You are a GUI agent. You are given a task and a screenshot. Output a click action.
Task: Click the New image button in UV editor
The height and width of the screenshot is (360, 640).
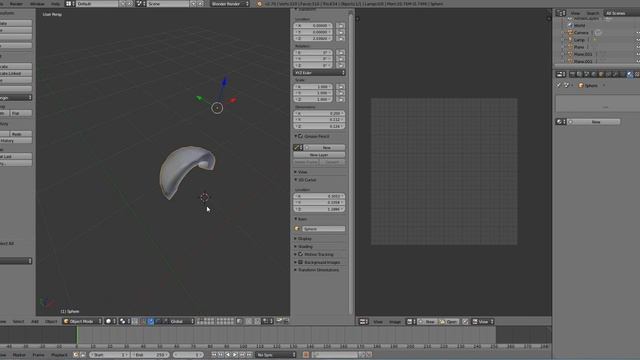[x=427, y=322]
